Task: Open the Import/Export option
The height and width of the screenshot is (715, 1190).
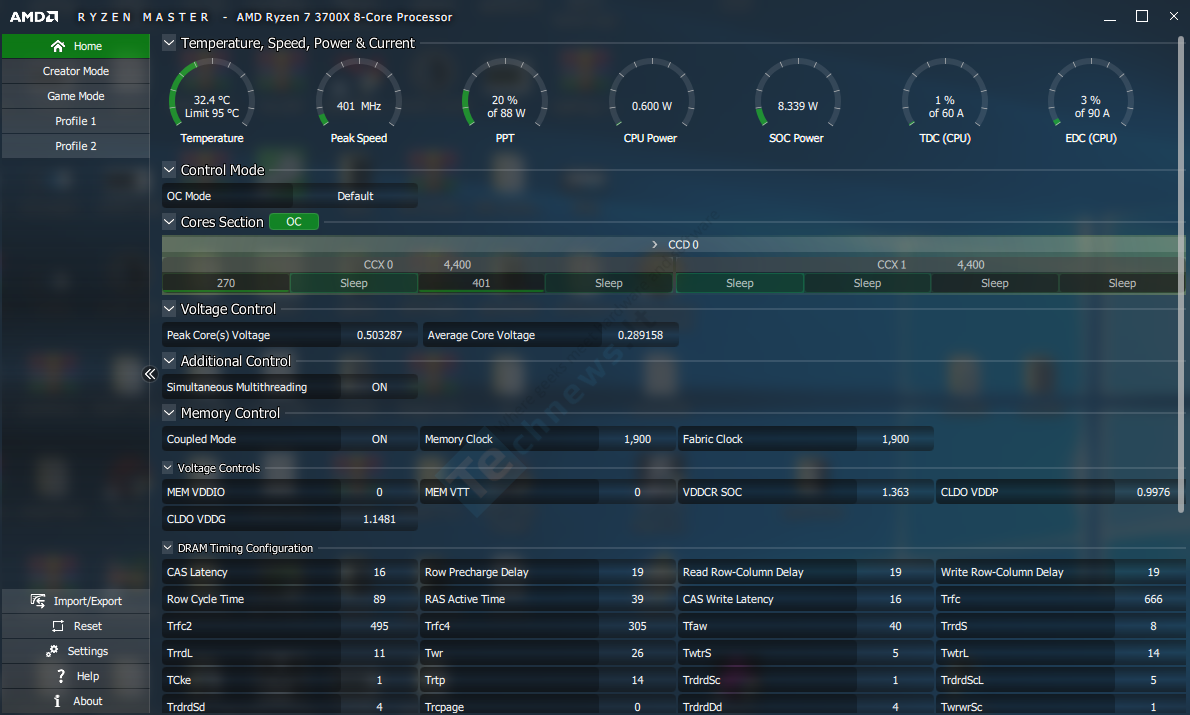Action: point(76,601)
